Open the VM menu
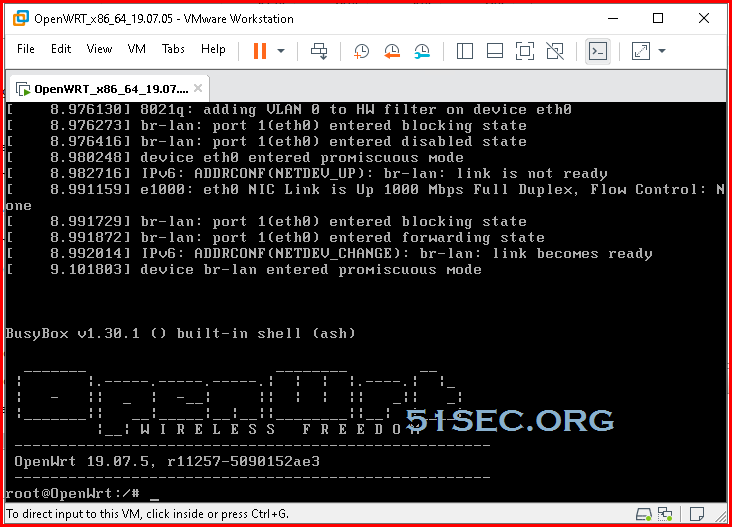The image size is (732, 527). (x=136, y=49)
